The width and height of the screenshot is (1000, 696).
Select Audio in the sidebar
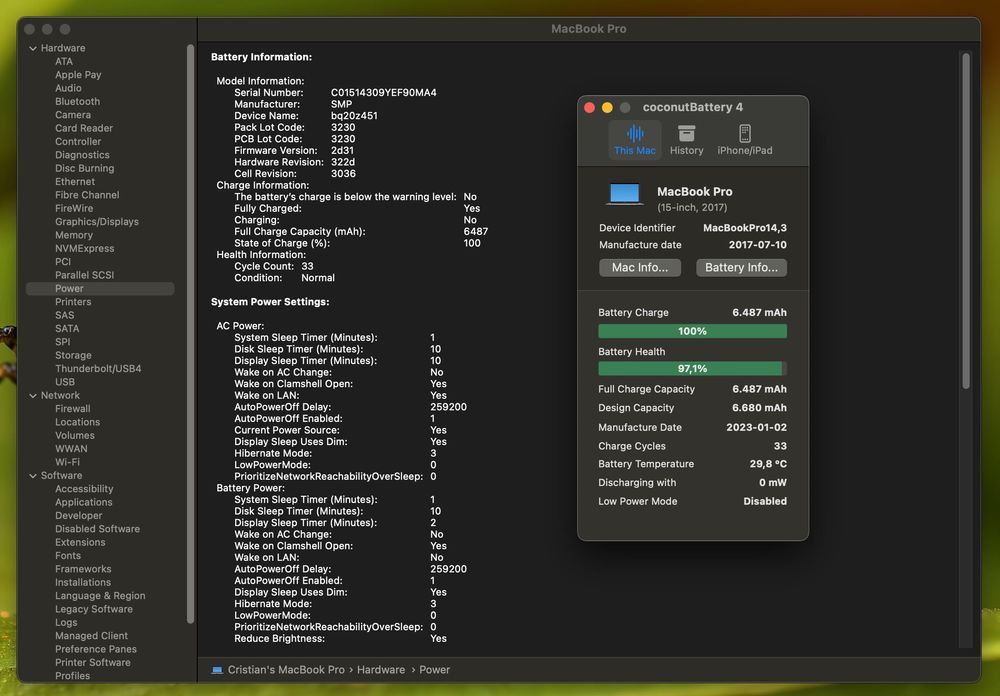tap(68, 88)
